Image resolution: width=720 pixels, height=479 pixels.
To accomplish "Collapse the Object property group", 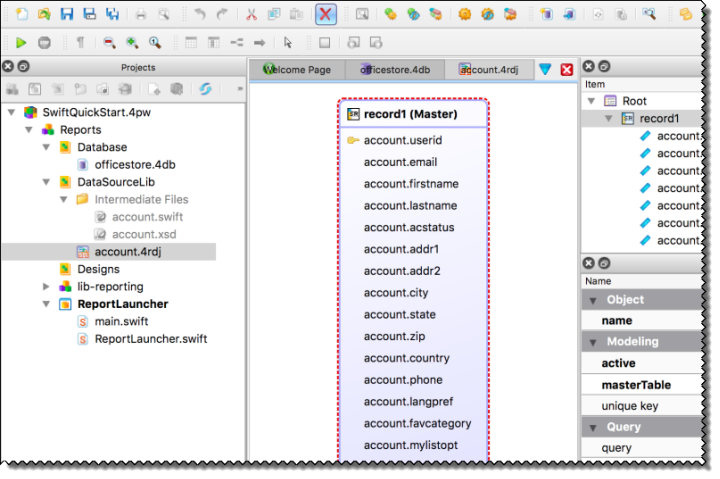I will (593, 300).
